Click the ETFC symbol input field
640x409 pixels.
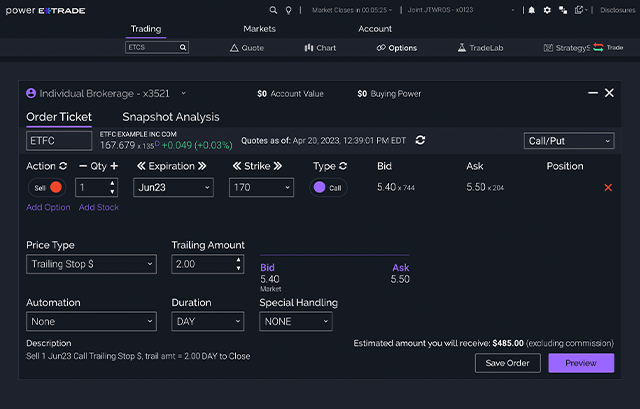[58, 141]
